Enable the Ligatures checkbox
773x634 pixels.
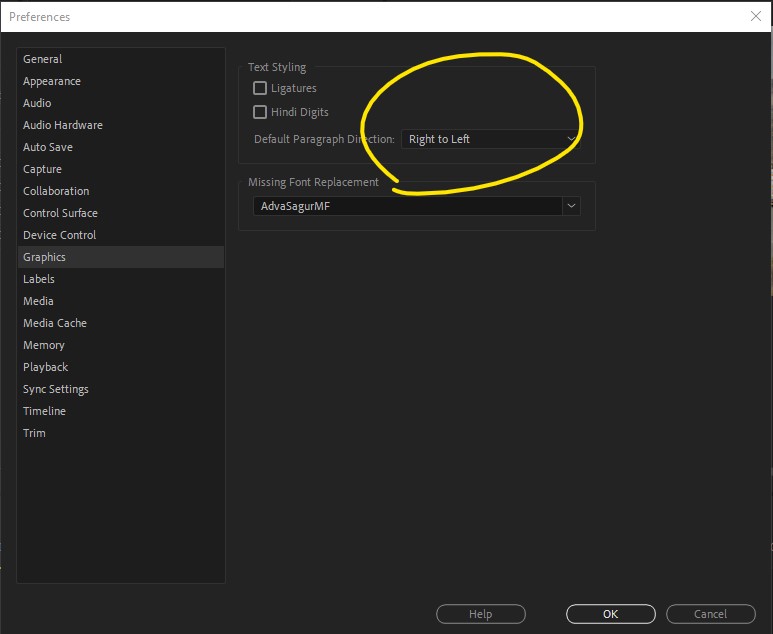coord(260,88)
